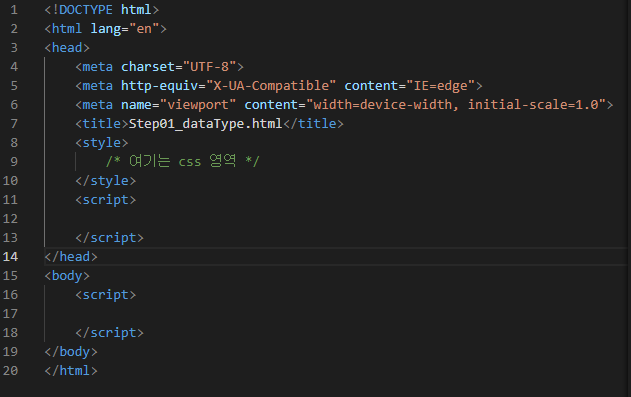Click line number 5 in the gutter
631x397 pixels.
[x=14, y=86]
